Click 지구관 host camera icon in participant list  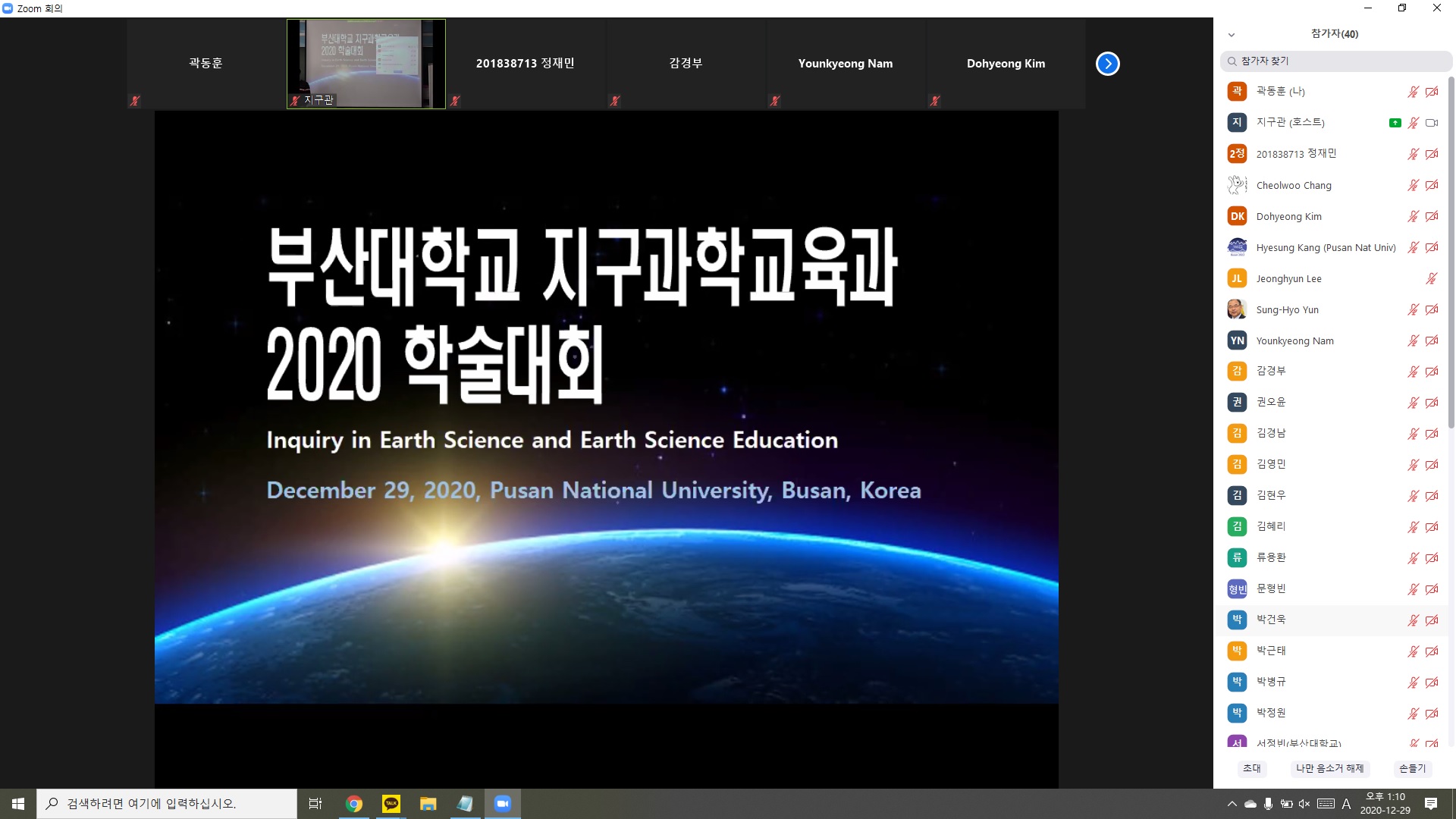[x=1431, y=123]
